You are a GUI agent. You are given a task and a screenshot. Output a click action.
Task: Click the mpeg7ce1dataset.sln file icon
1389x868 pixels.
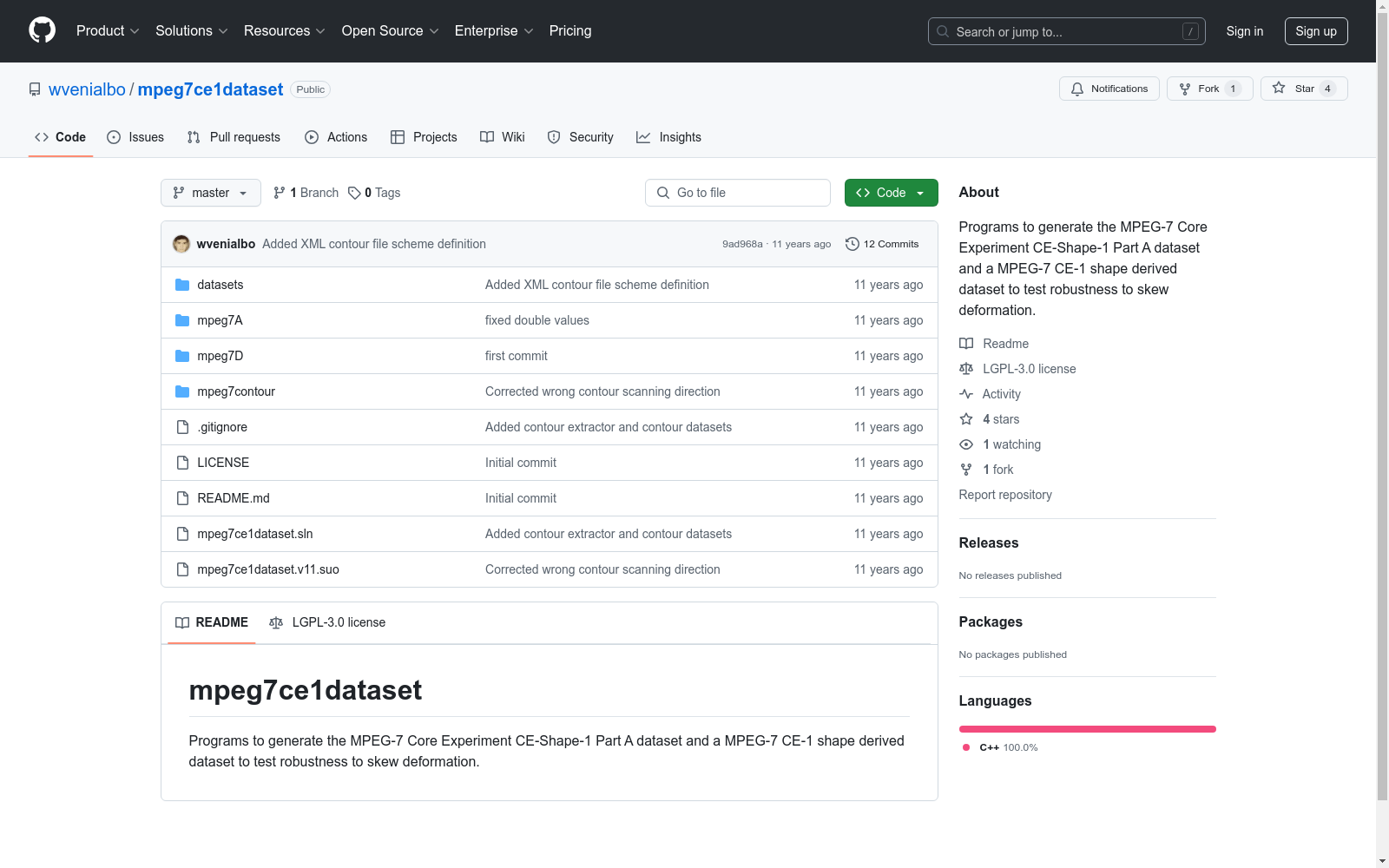click(x=182, y=534)
